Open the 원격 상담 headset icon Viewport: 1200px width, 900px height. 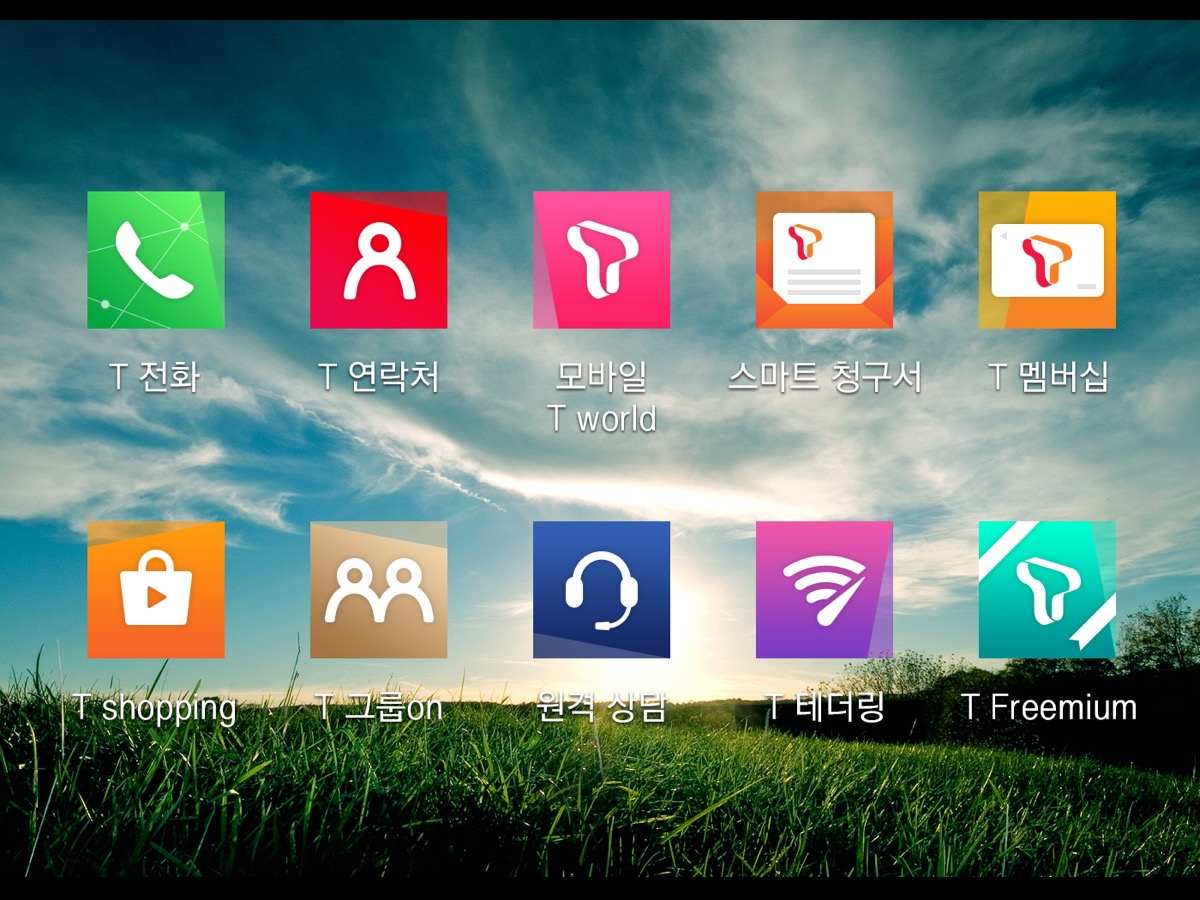coord(601,590)
